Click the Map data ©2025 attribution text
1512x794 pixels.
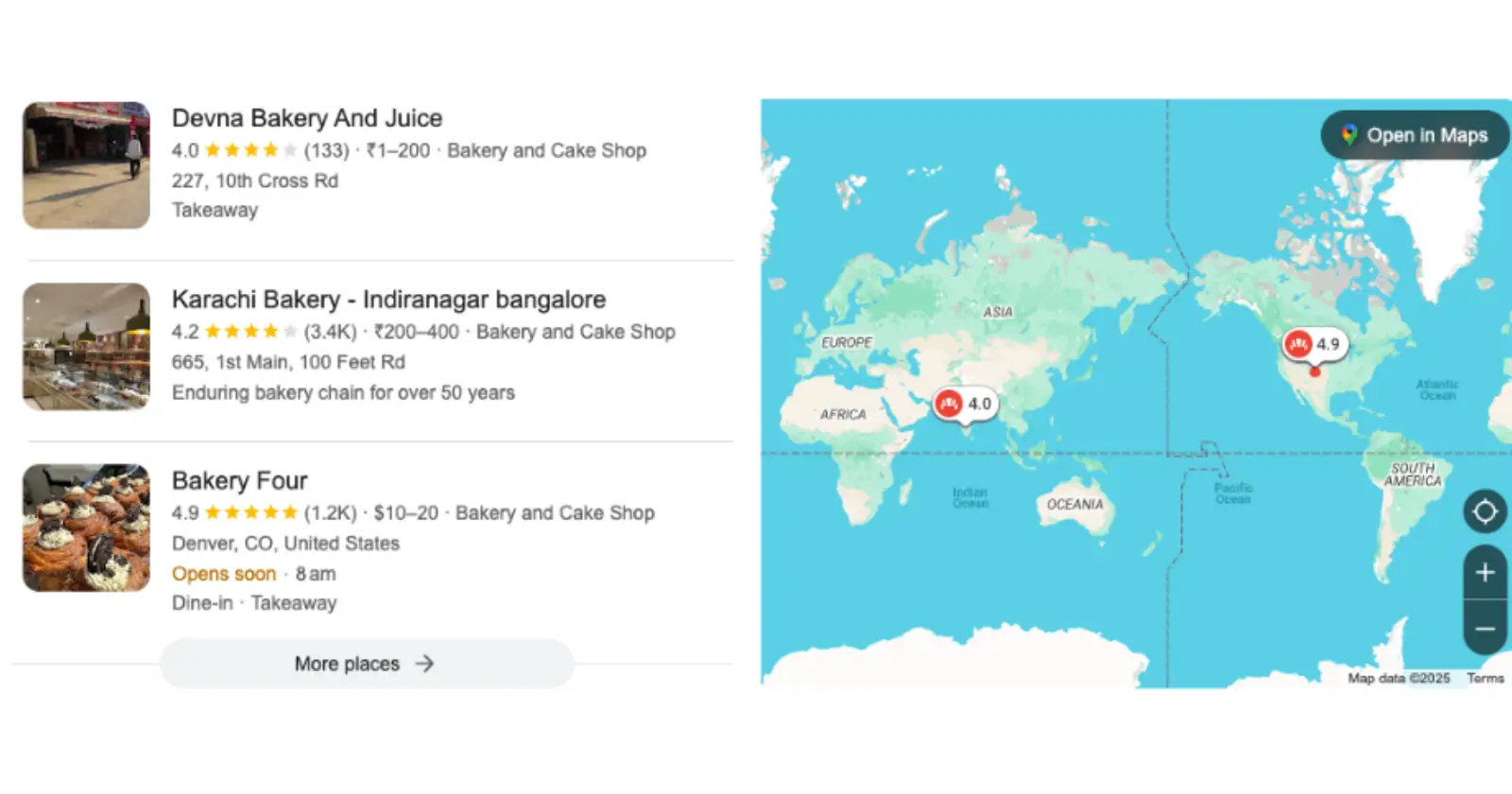click(1399, 678)
